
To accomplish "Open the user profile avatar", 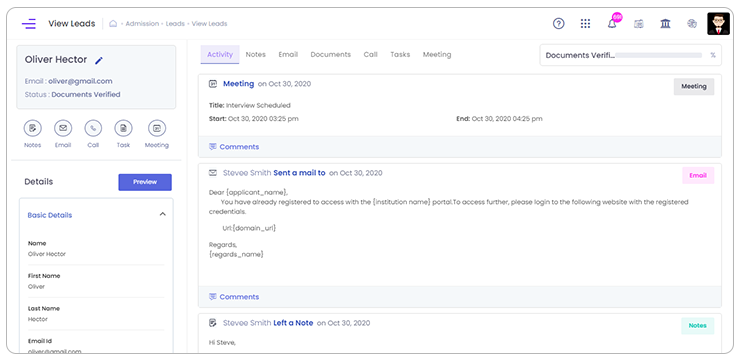I will (x=718, y=24).
